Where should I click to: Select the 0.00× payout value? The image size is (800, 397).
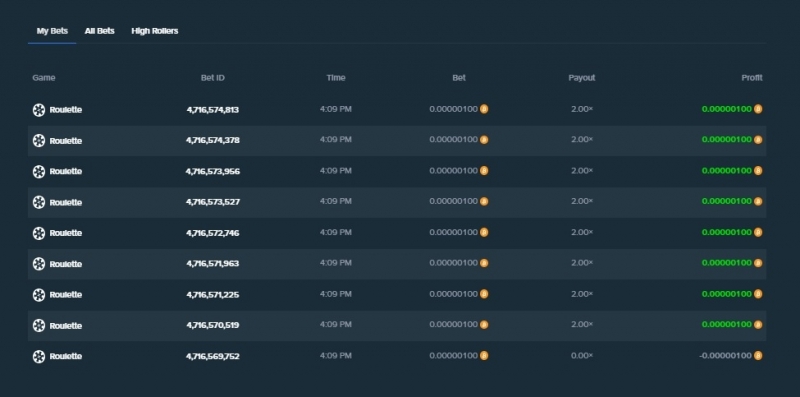(582, 356)
